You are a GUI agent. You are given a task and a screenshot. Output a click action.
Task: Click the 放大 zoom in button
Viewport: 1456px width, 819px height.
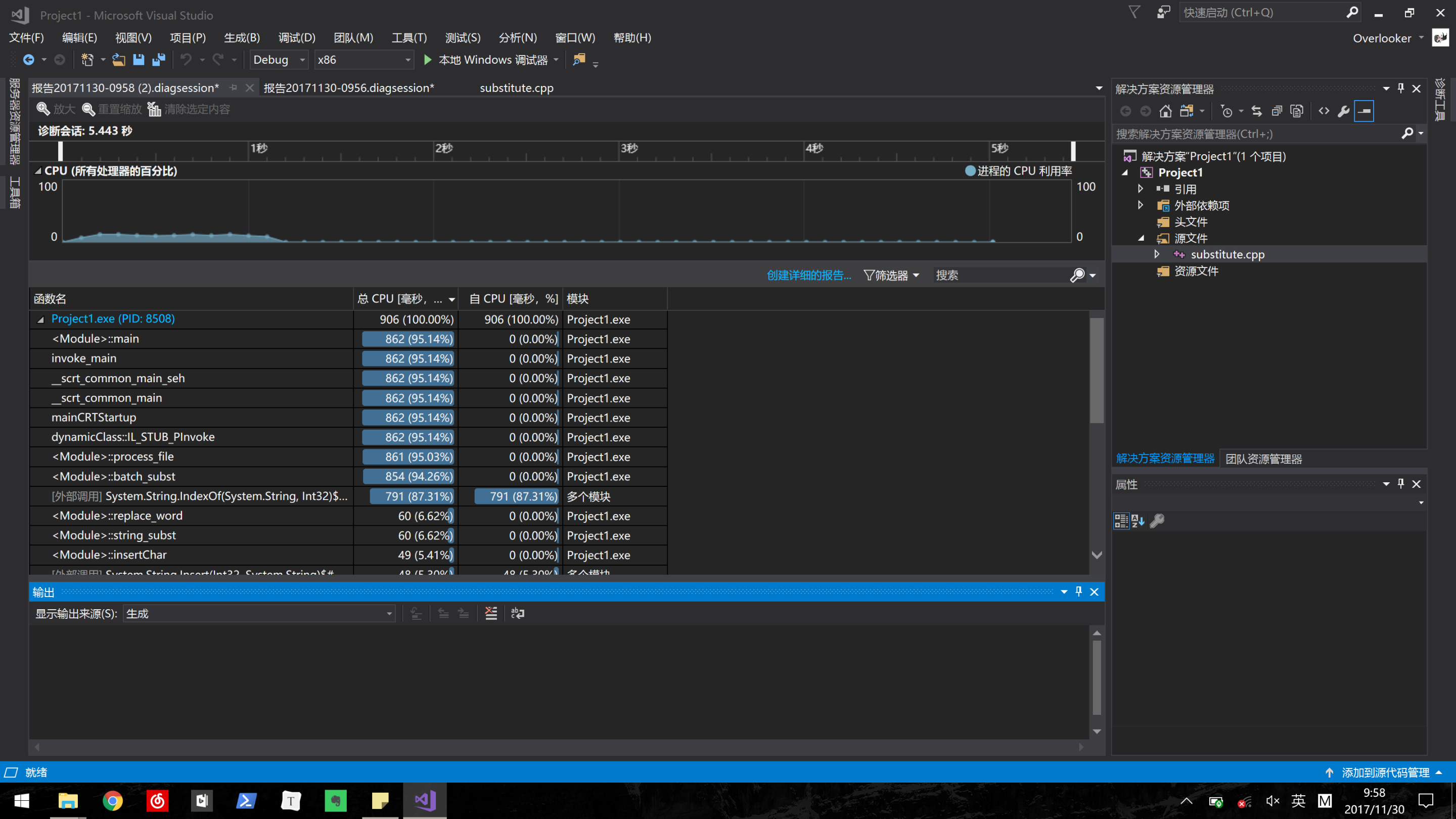point(56,109)
